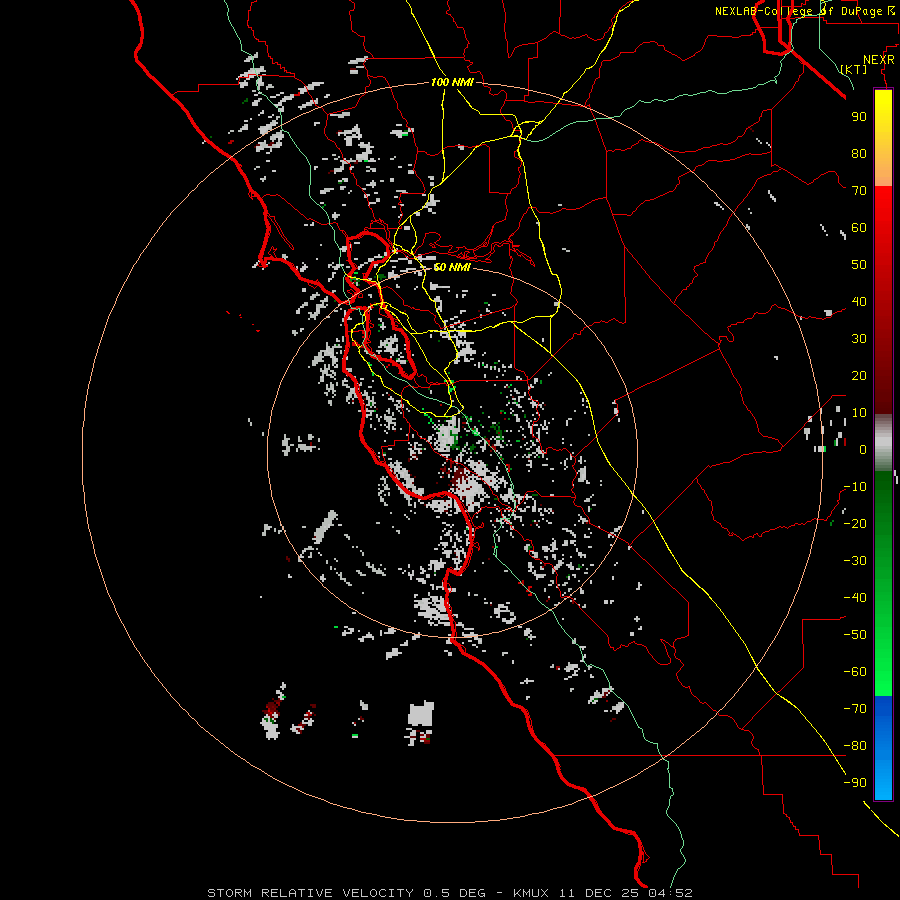Click the "0" value on velocity scale
The image size is (900, 900).
[863, 449]
